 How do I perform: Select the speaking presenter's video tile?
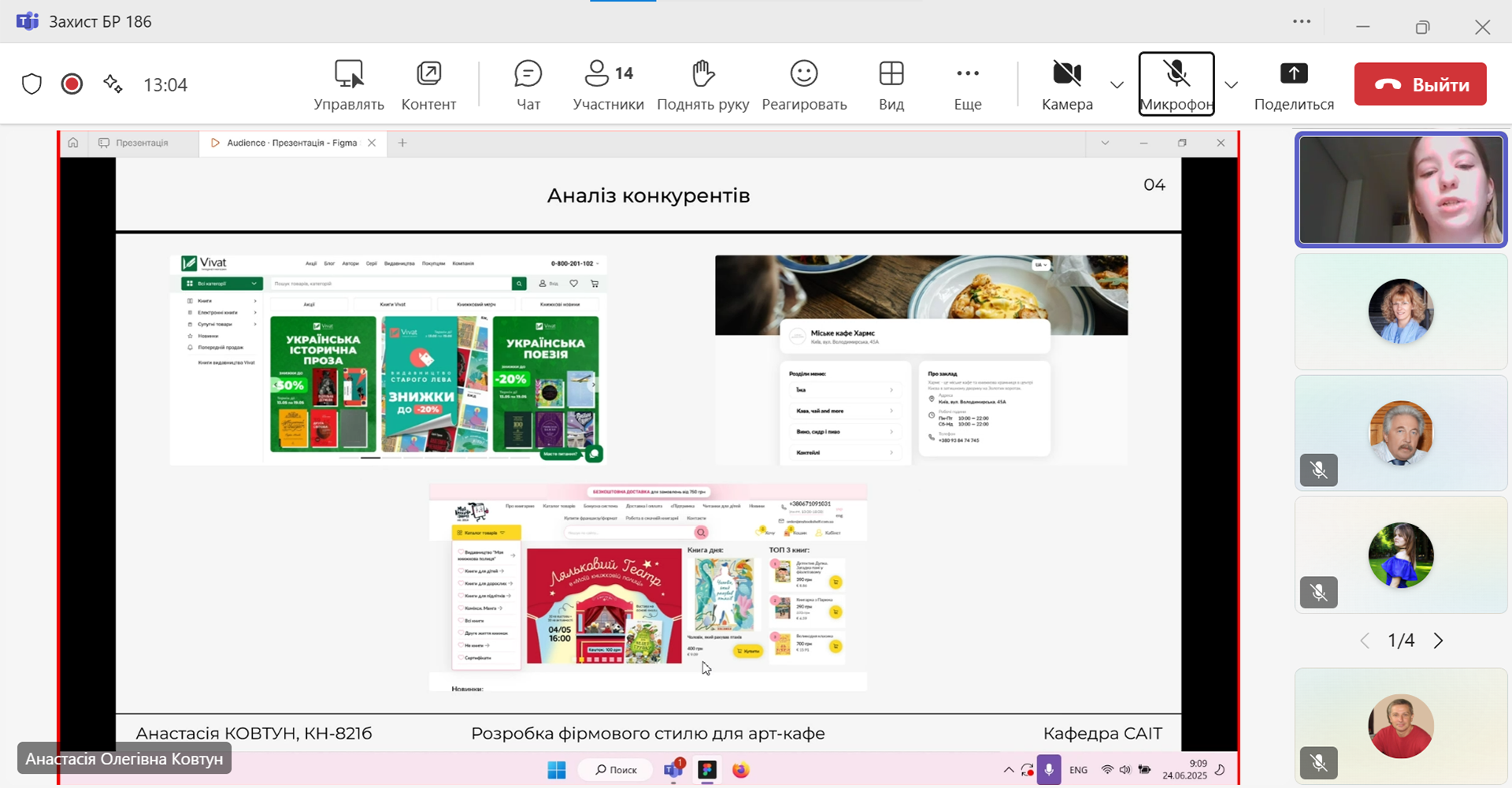point(1400,190)
